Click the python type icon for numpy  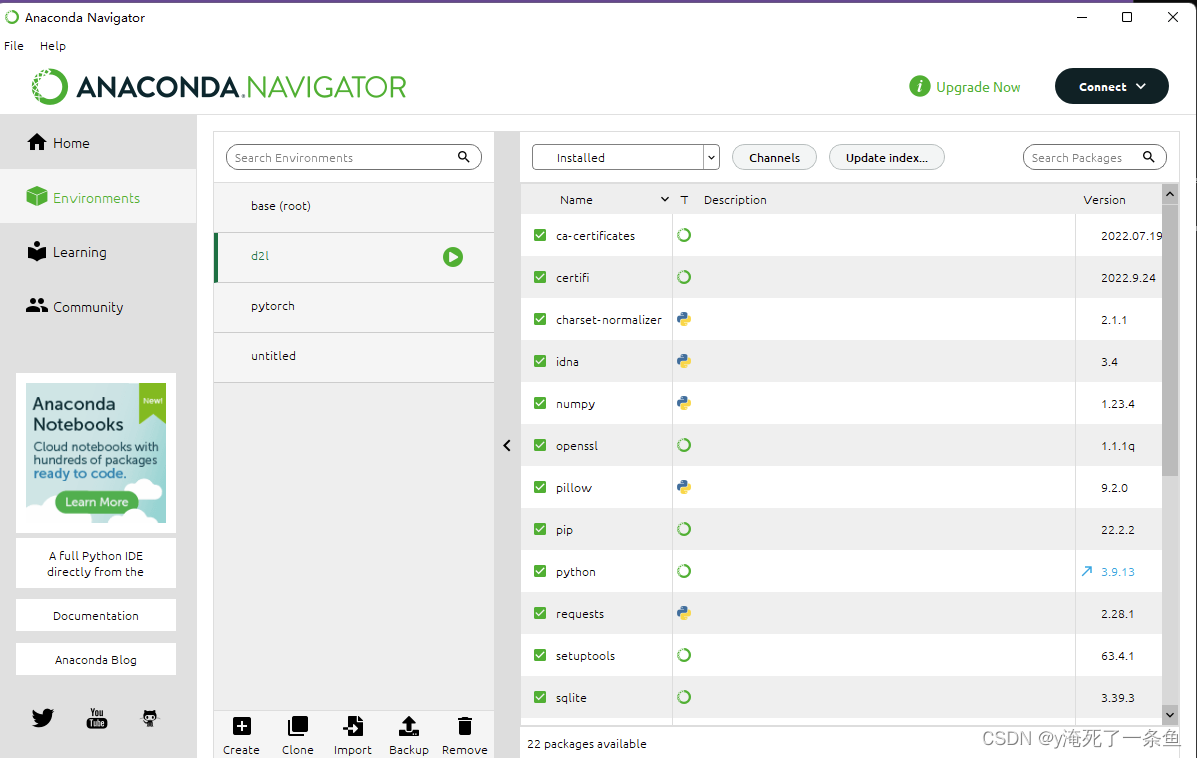(x=684, y=403)
